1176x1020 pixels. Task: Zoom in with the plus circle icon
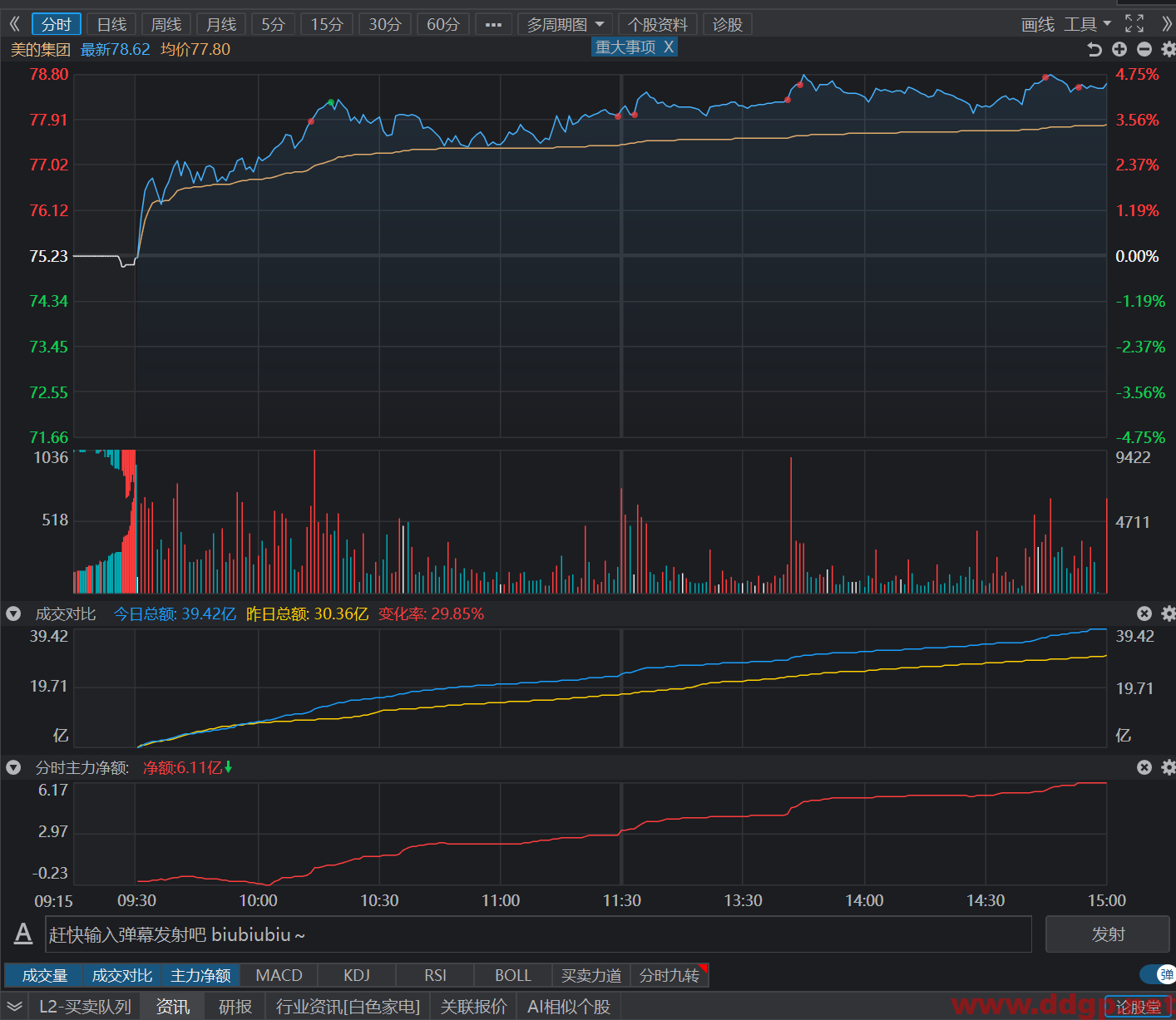pos(1119,50)
